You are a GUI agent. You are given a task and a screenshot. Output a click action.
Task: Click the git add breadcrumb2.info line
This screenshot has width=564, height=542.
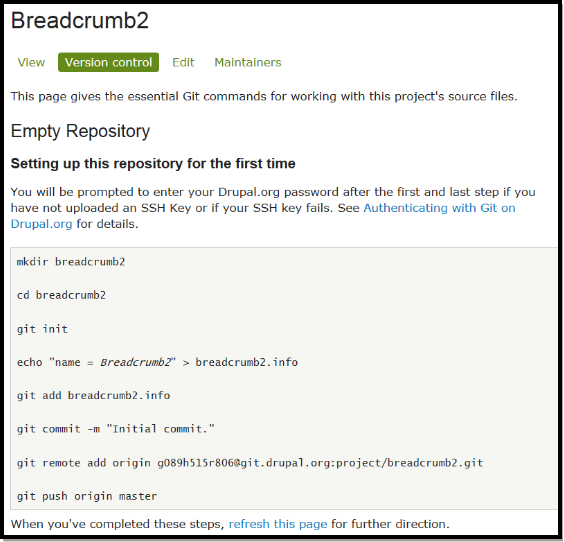coord(93,396)
